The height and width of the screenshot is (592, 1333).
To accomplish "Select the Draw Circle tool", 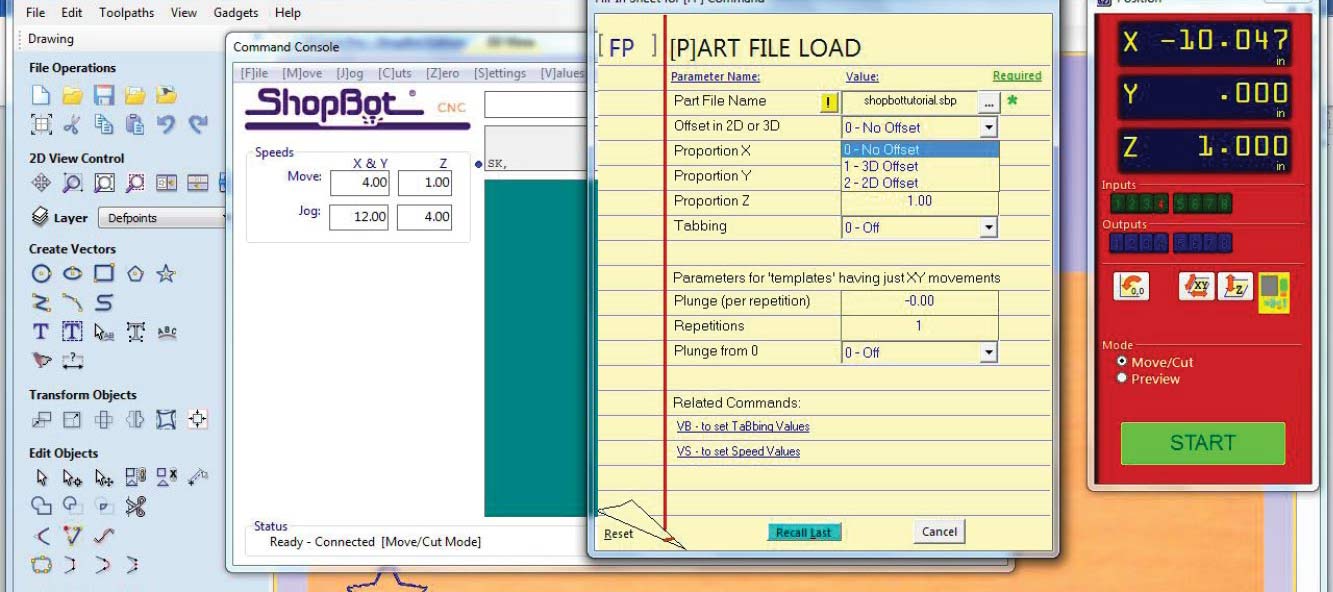I will pyautogui.click(x=41, y=273).
